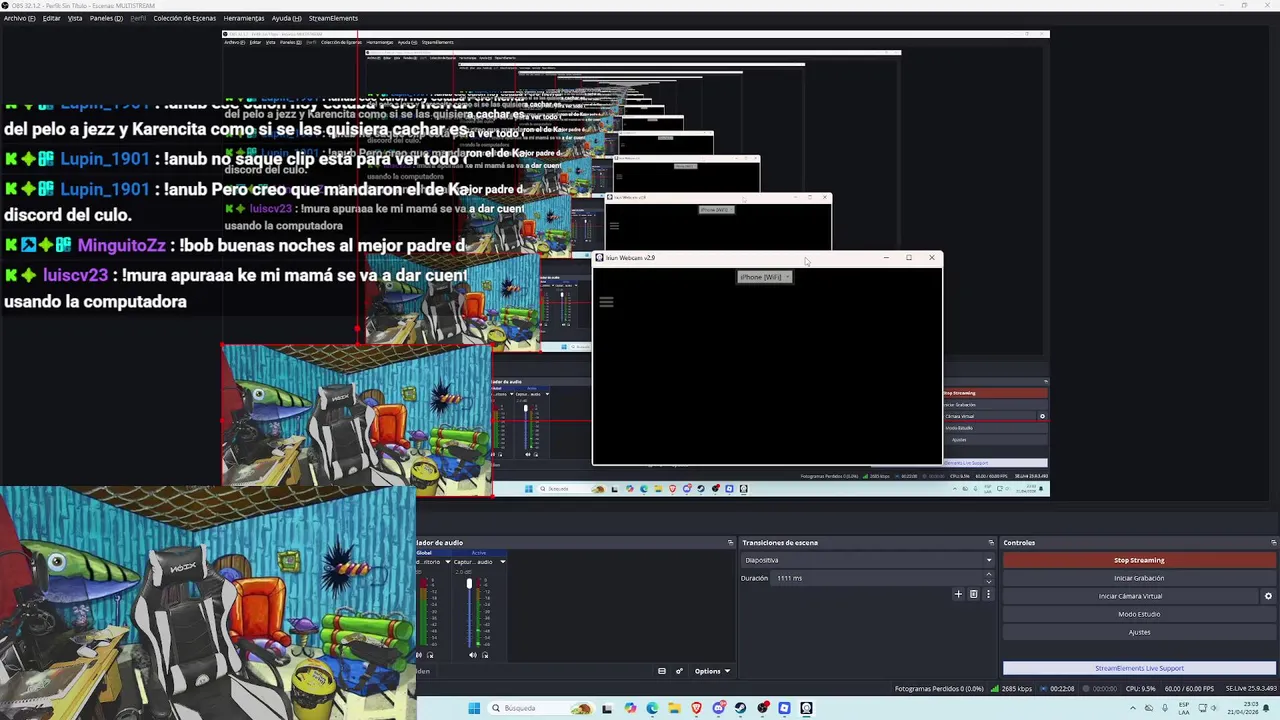This screenshot has width=1280, height=720.
Task: Remove transition with the trash icon
Action: pos(973,594)
